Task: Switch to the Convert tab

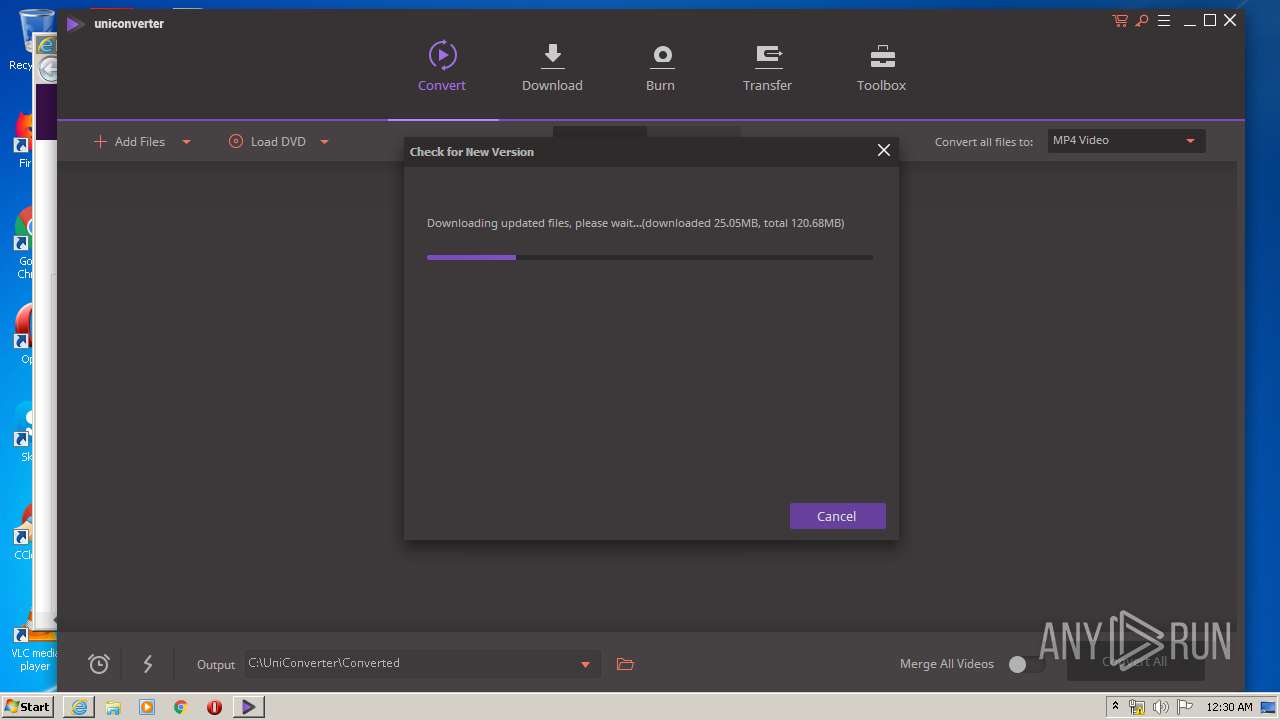Action: pos(442,66)
